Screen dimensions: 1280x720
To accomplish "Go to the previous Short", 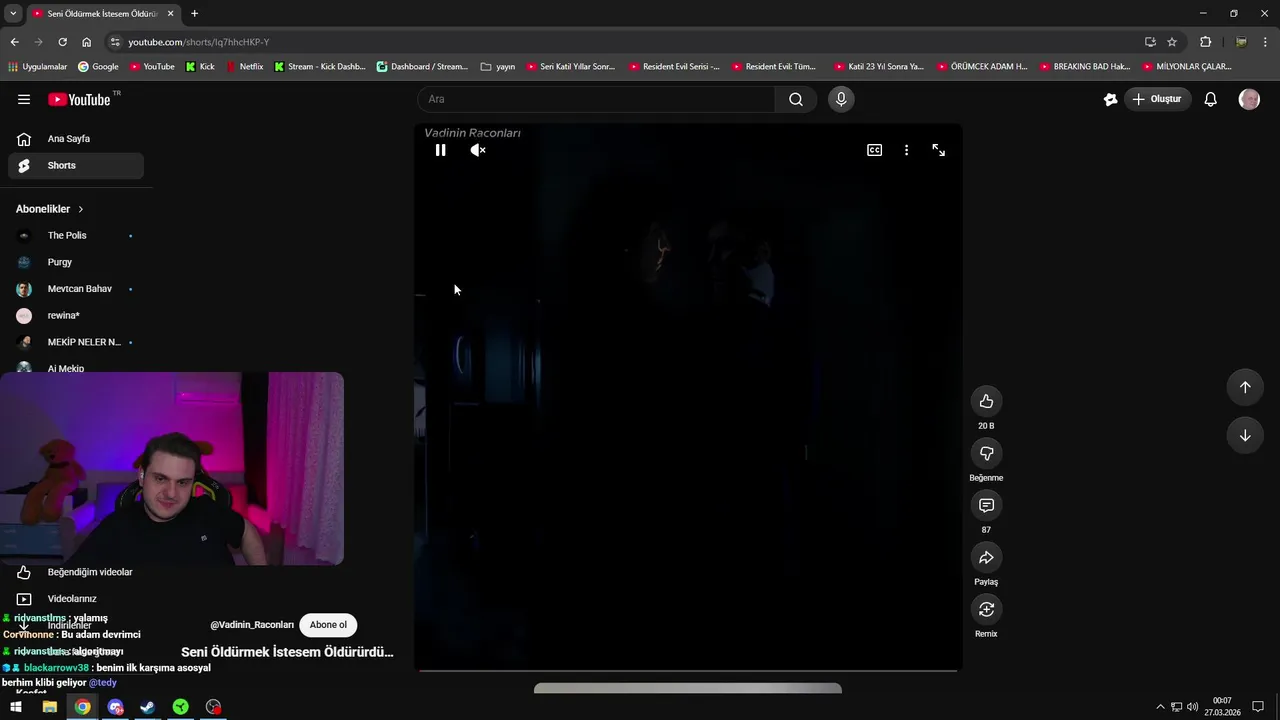I will click(1245, 387).
